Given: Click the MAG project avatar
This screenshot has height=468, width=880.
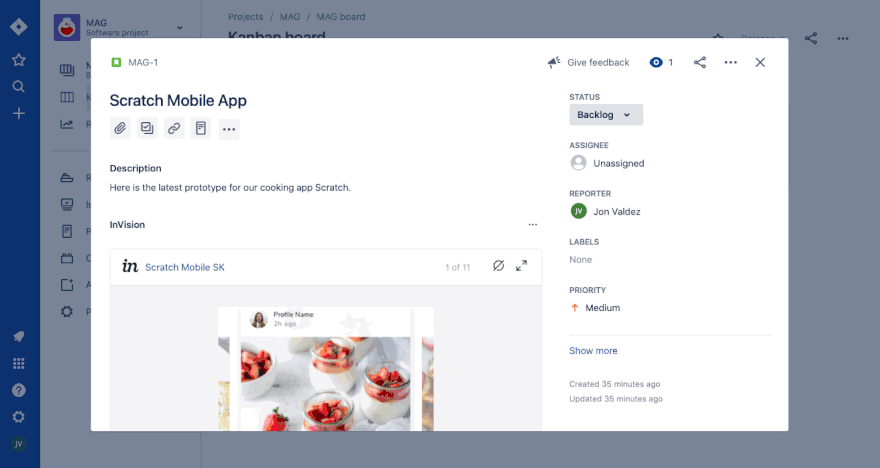Looking at the screenshot, I should coord(67,27).
